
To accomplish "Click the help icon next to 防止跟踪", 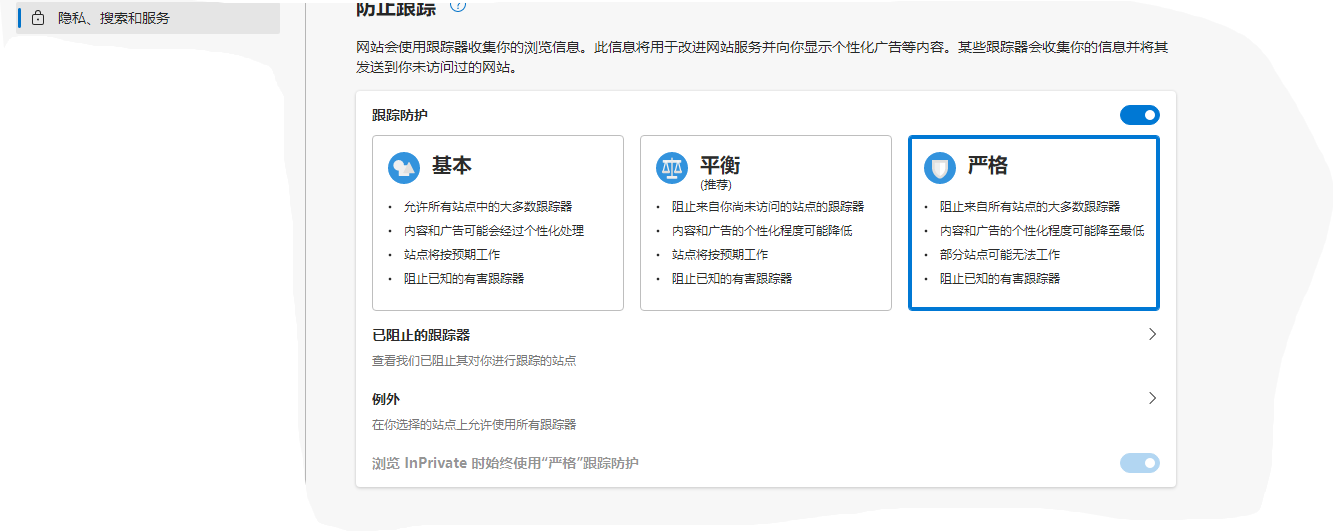I will 458,5.
